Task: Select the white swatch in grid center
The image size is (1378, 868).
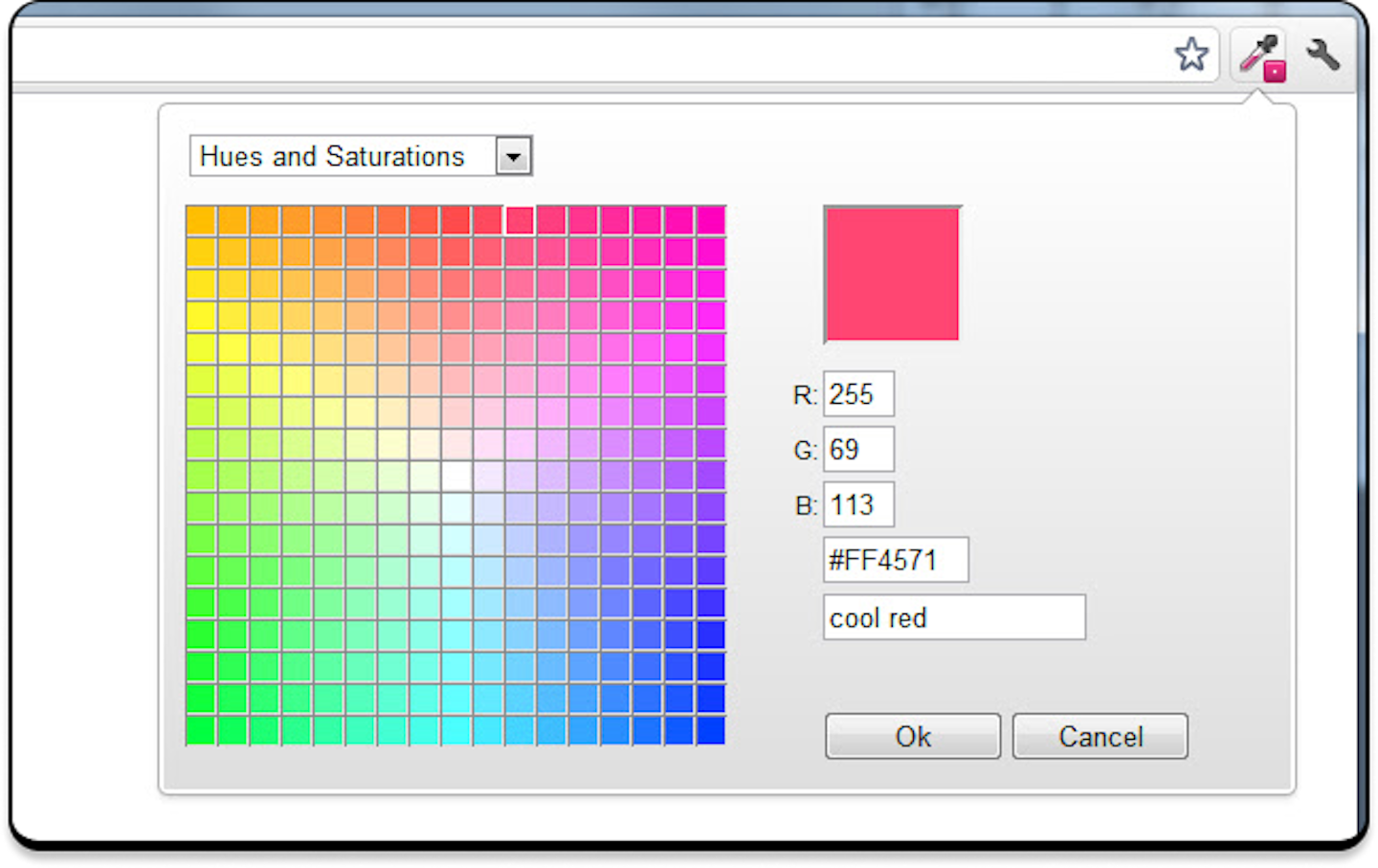Action: click(x=456, y=476)
